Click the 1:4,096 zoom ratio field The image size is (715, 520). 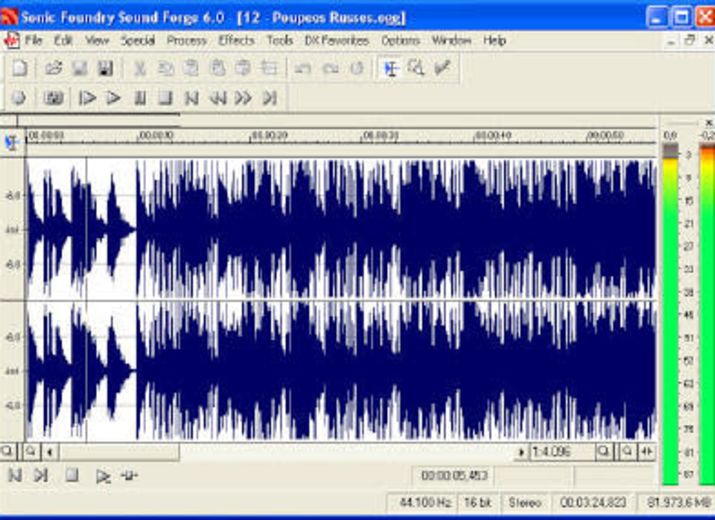coord(562,452)
